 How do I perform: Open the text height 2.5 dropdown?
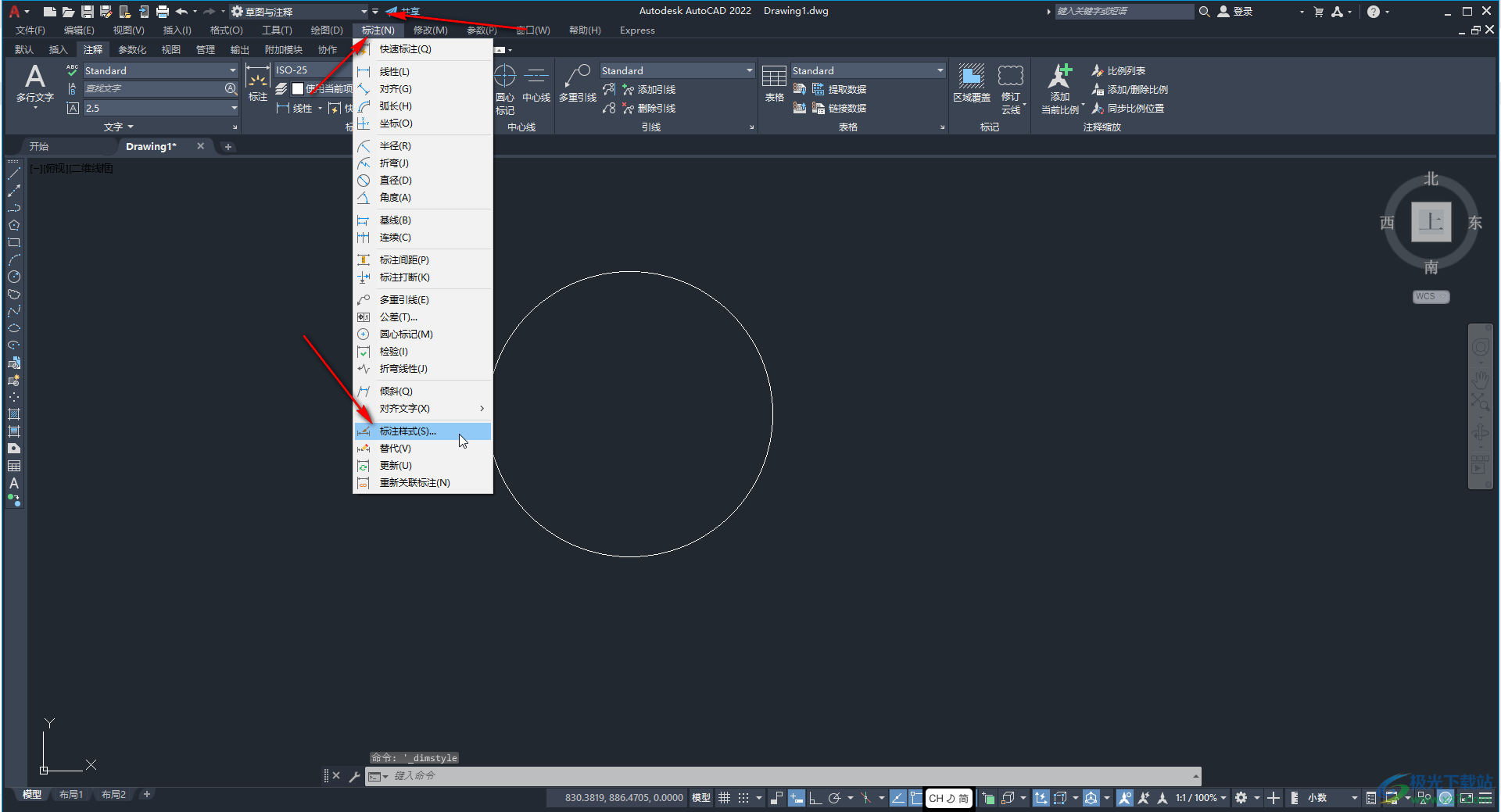pos(160,109)
